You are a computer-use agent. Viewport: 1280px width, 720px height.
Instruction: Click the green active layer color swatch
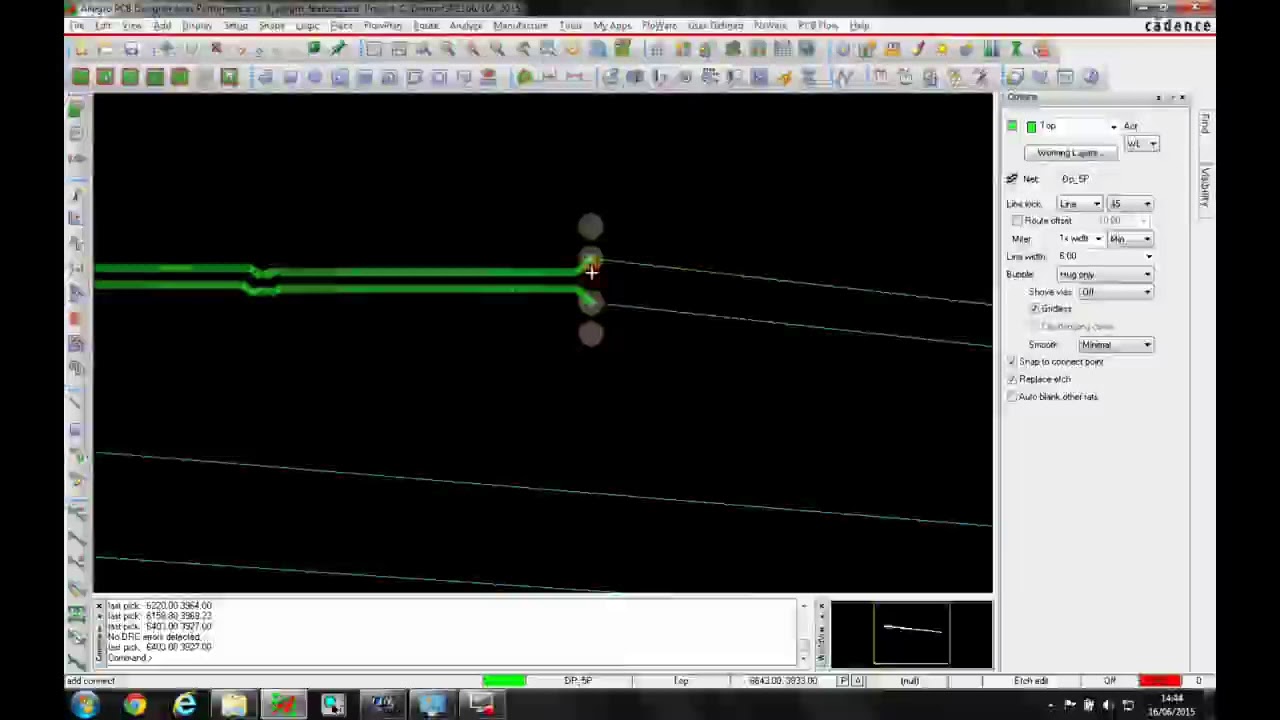tap(1031, 127)
